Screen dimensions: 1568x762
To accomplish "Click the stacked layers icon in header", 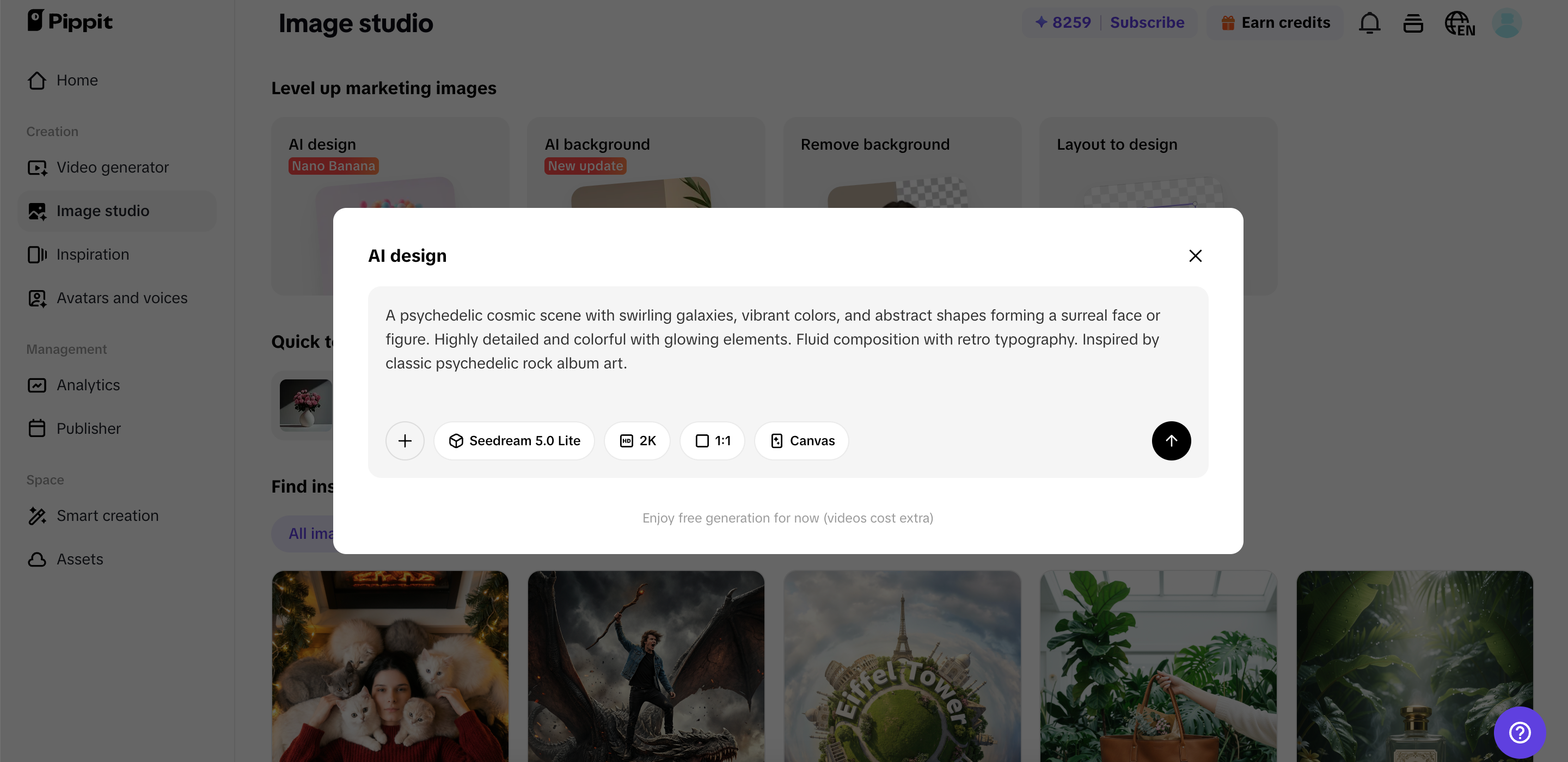I will (1413, 23).
